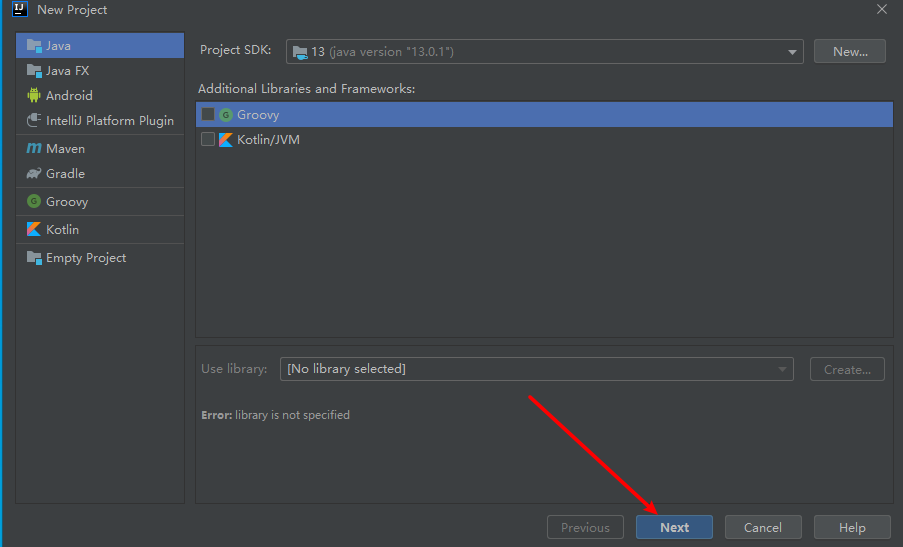Choose the Groovy project type in sidebar
Image resolution: width=903 pixels, height=547 pixels.
point(100,202)
